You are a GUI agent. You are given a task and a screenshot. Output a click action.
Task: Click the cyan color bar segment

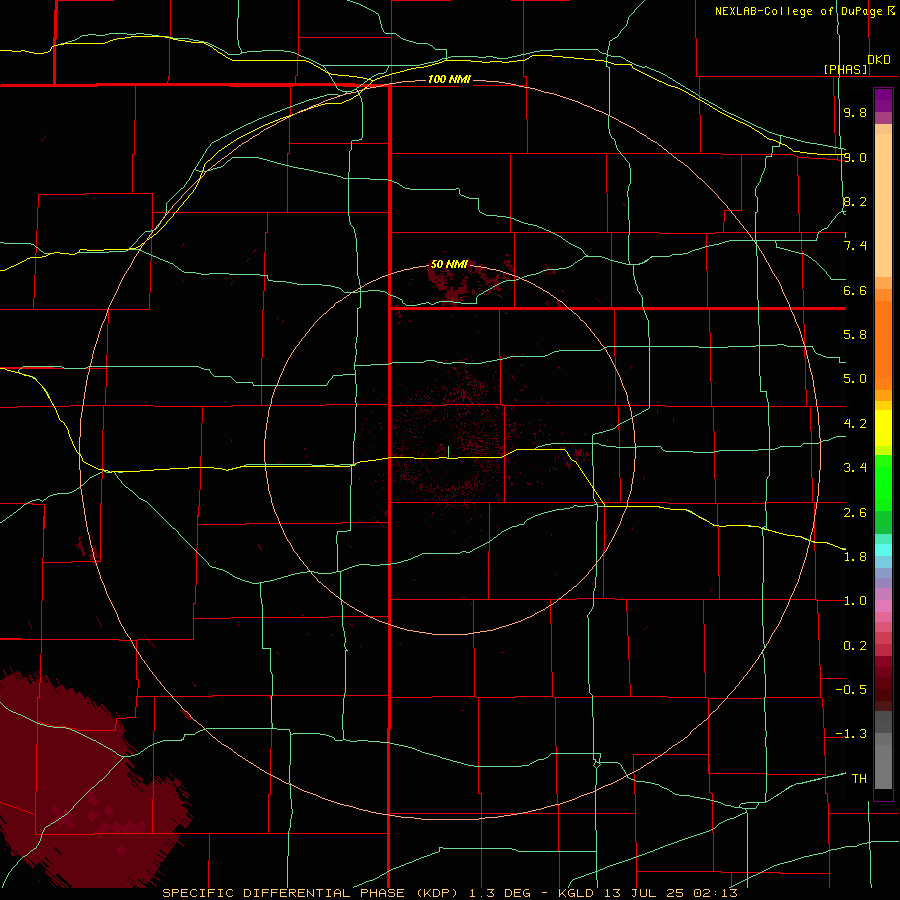pyautogui.click(x=883, y=550)
